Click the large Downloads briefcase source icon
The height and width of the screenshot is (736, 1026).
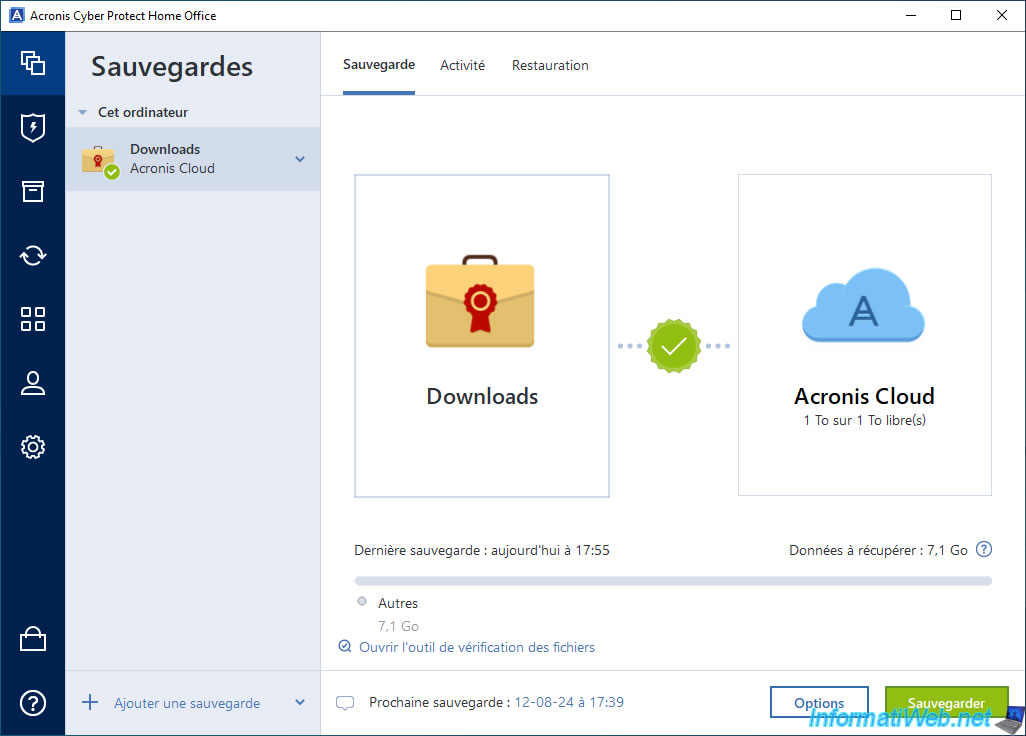[x=480, y=302]
